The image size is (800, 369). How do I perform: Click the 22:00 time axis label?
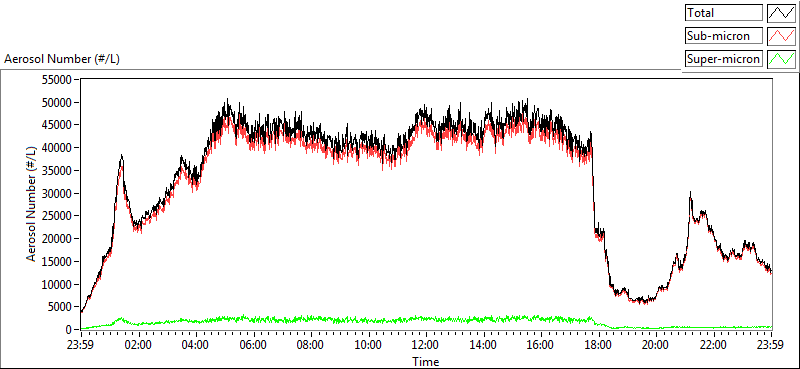coord(713,344)
